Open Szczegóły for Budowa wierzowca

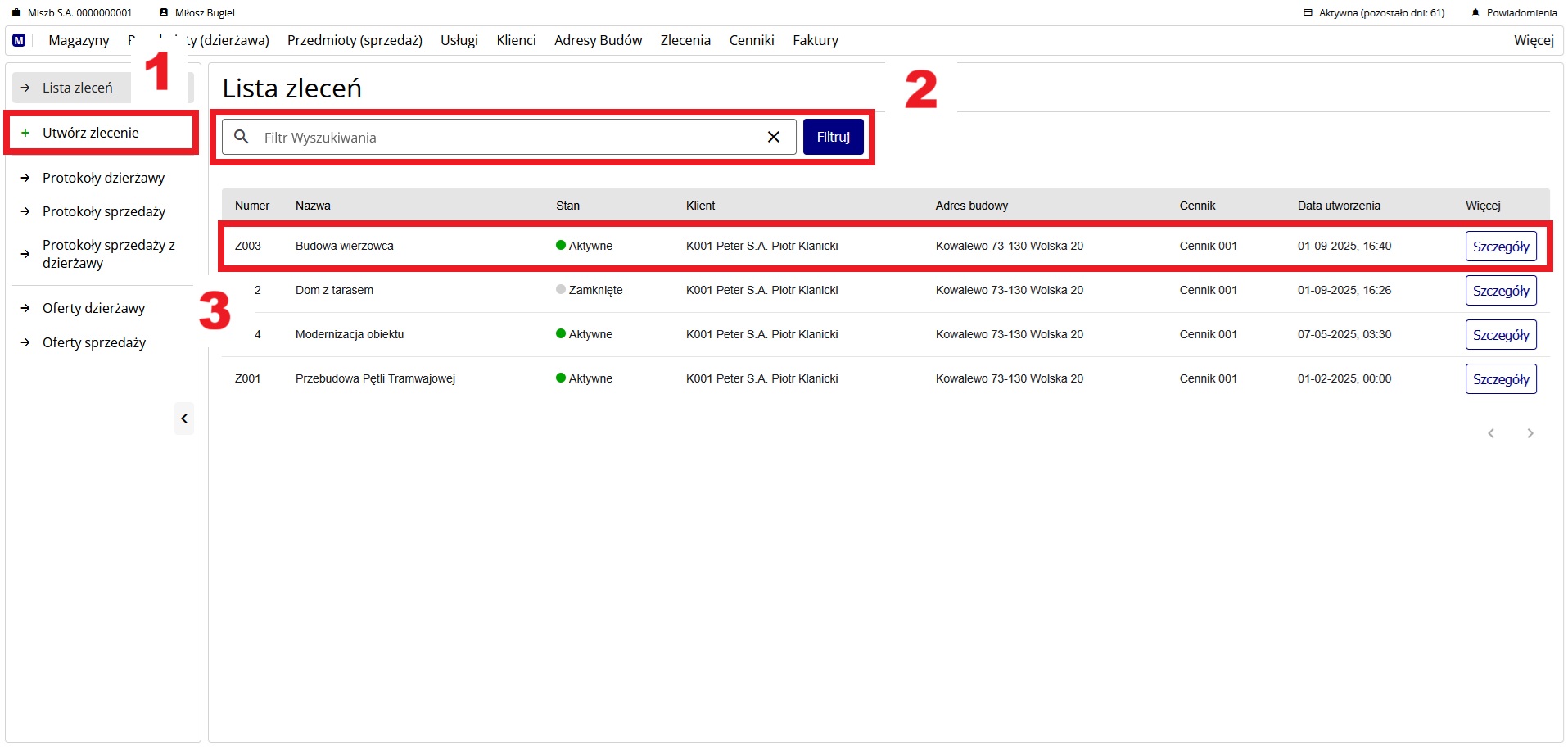(1500, 247)
